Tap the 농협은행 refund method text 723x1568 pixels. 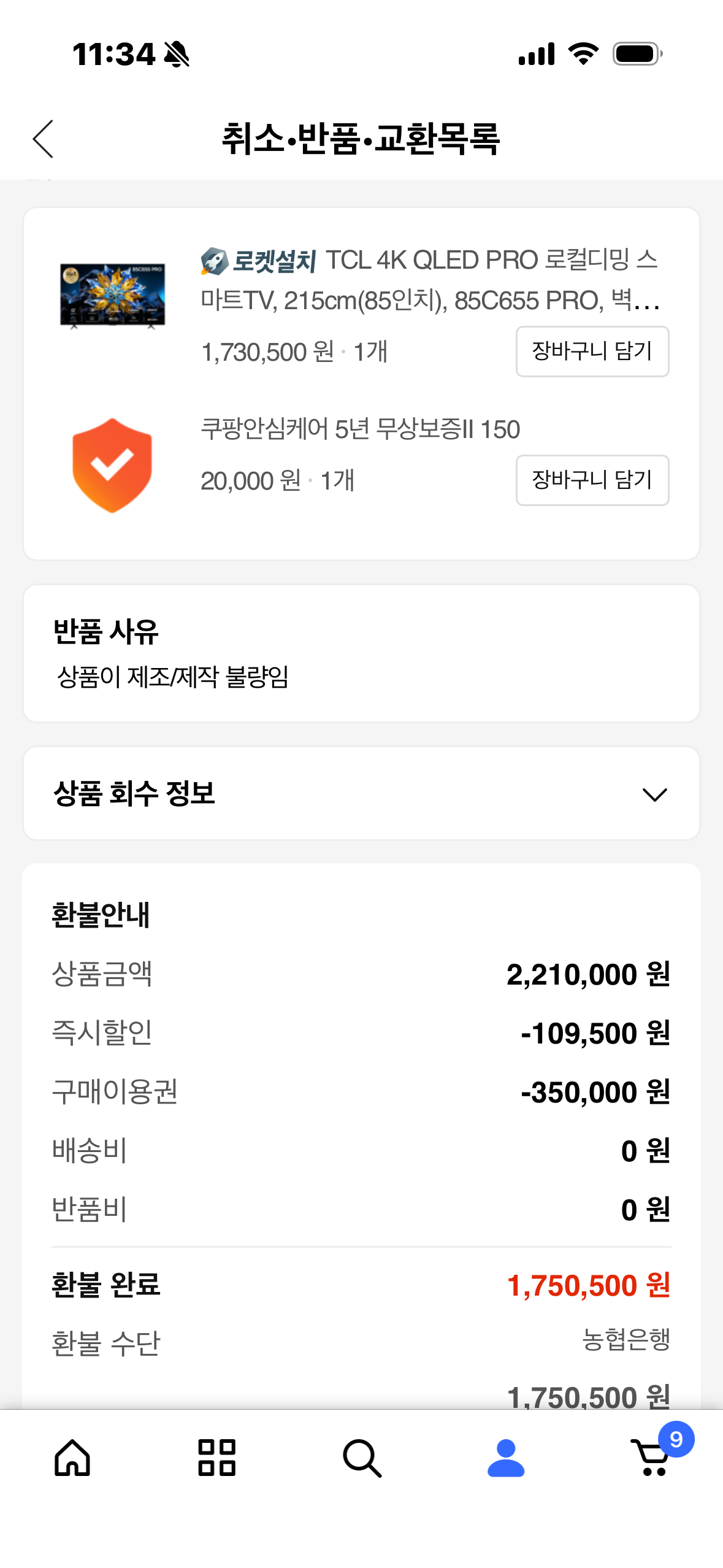point(625,1339)
